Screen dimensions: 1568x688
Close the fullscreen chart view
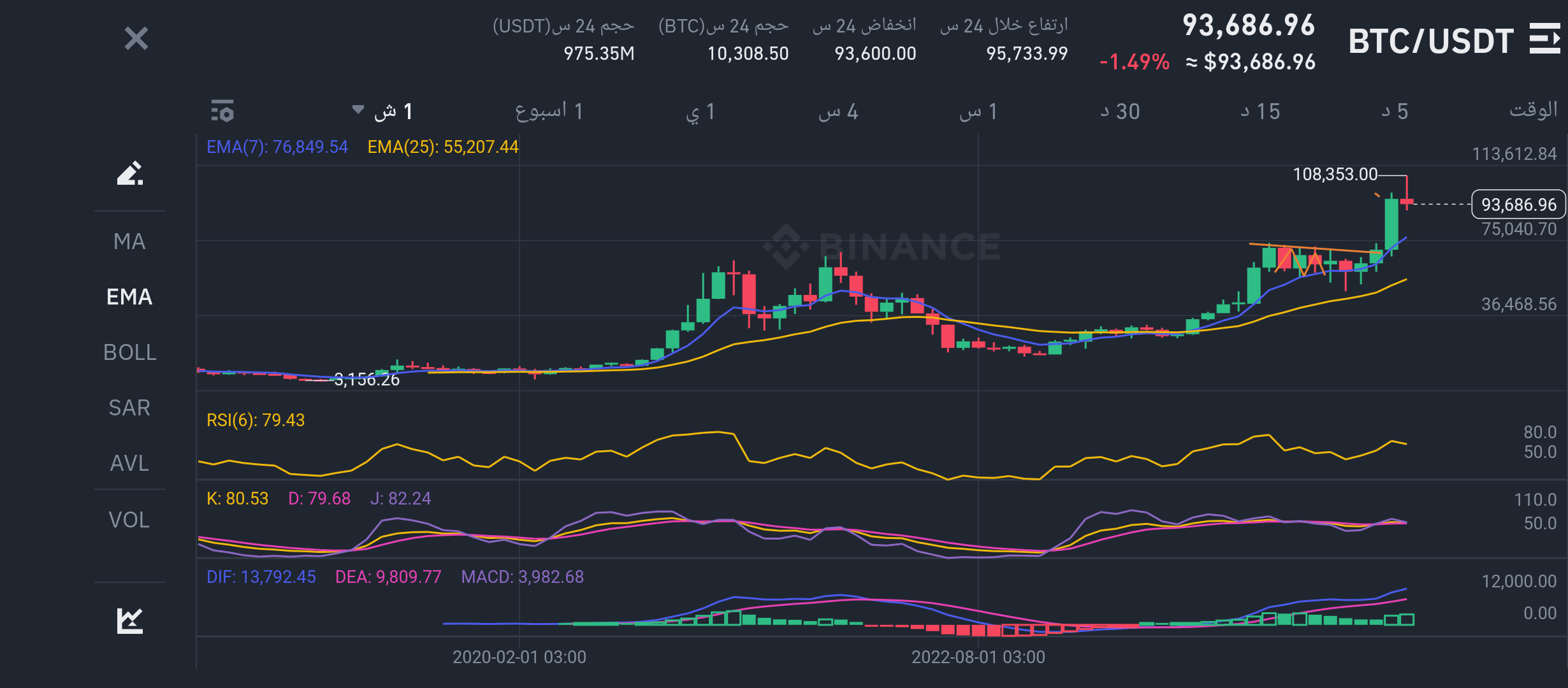tap(136, 39)
